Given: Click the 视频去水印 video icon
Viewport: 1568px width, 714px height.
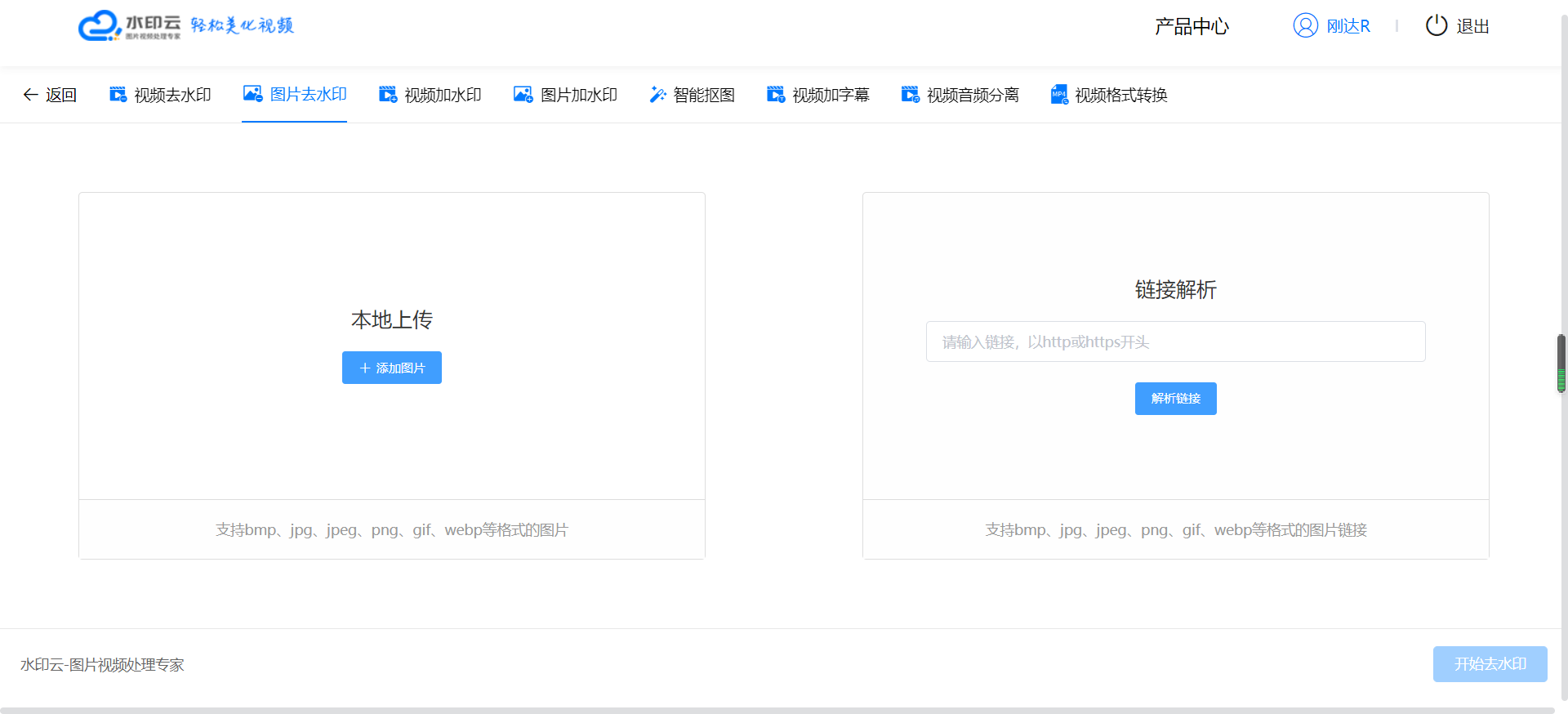Looking at the screenshot, I should point(118,95).
